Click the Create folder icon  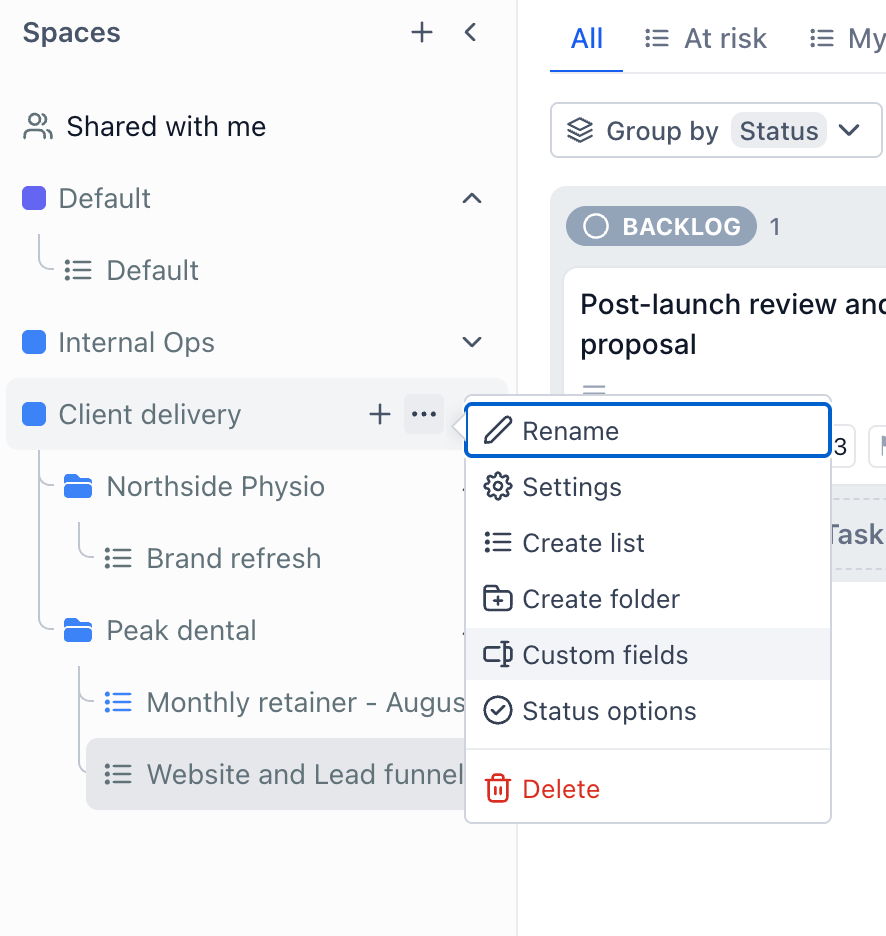coord(497,599)
